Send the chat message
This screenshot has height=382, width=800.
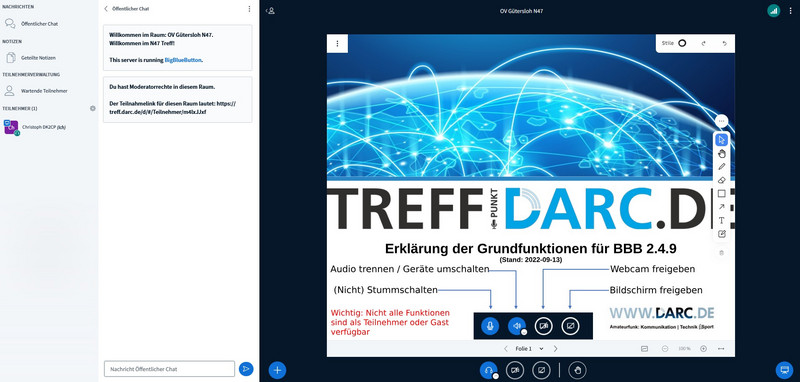pos(246,369)
